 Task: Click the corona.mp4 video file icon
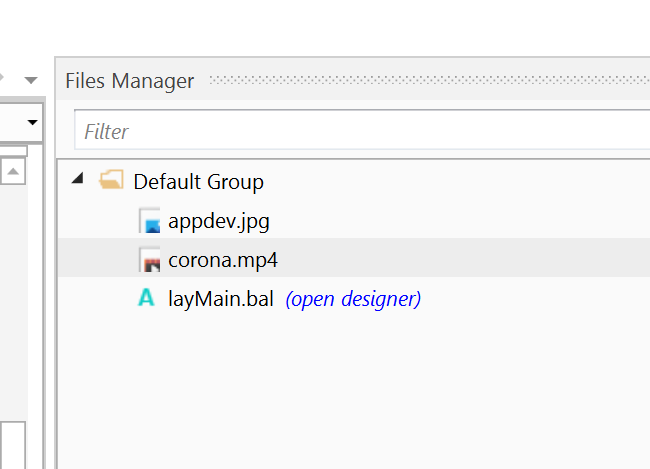(150, 261)
